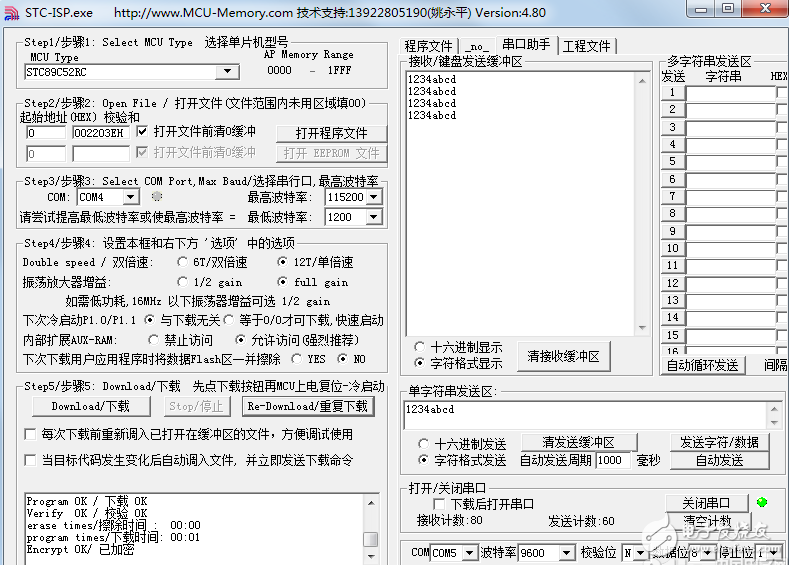Screen dimensions: 789x565
Task: Expand the 9600 波特率 dropdown in the bottom bar
Action: pos(569,553)
